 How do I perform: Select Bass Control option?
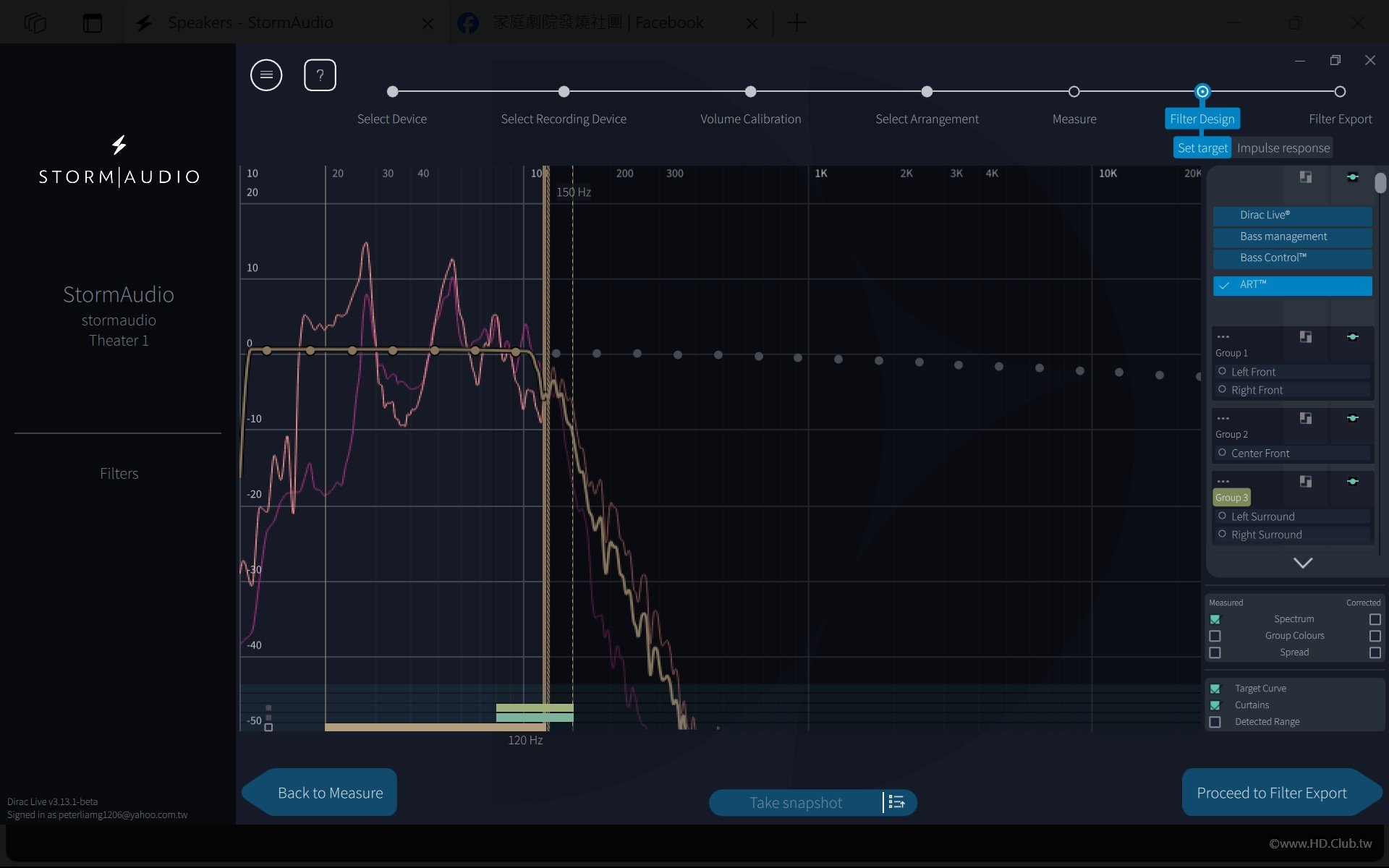click(x=1292, y=258)
